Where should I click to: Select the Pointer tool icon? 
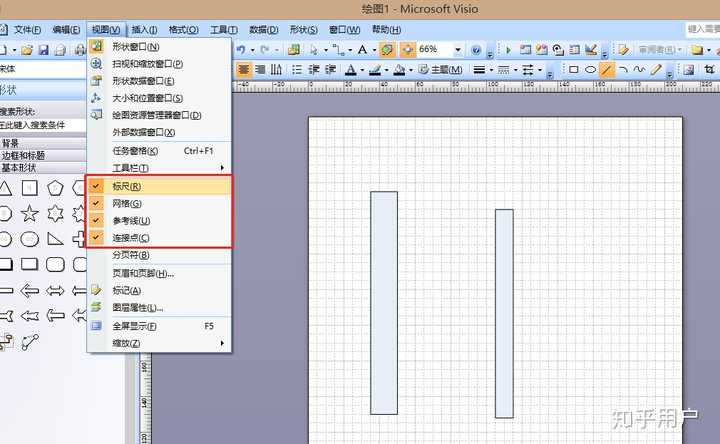pos(314,49)
